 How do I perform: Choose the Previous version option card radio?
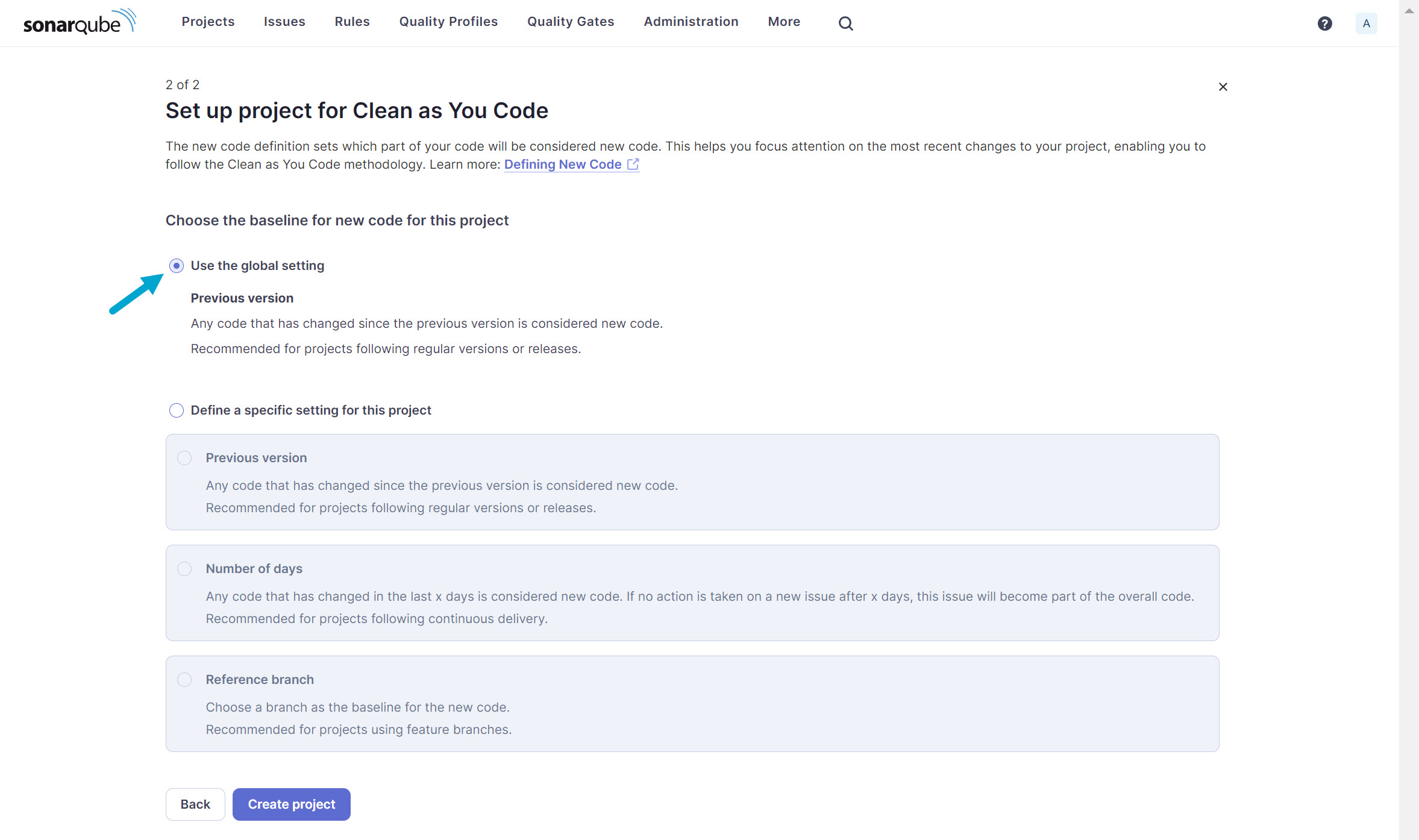pyautogui.click(x=184, y=458)
